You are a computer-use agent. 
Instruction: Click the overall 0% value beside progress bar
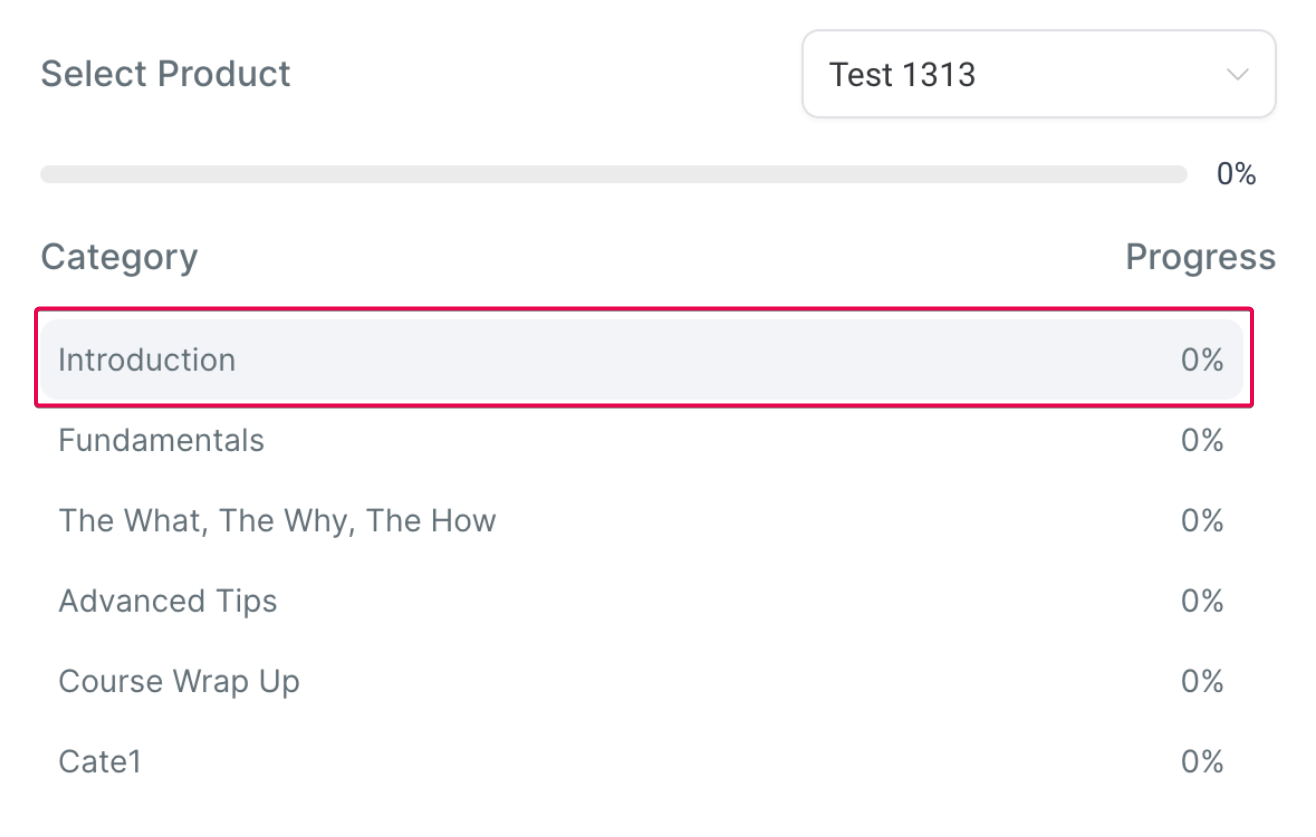point(1236,175)
